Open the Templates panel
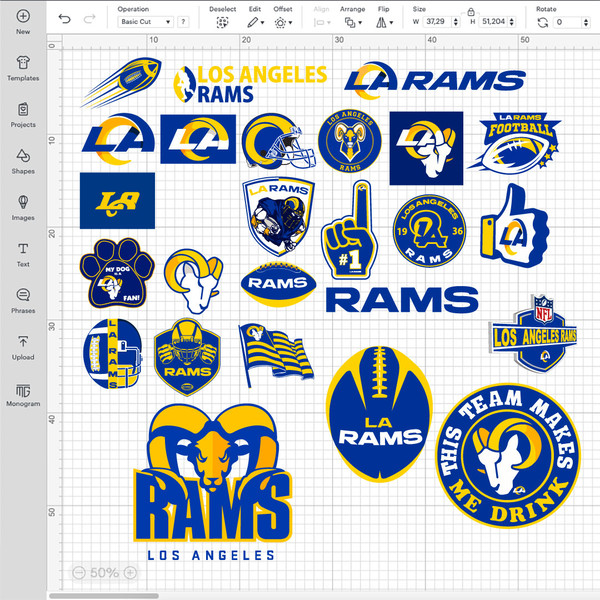 (23, 68)
